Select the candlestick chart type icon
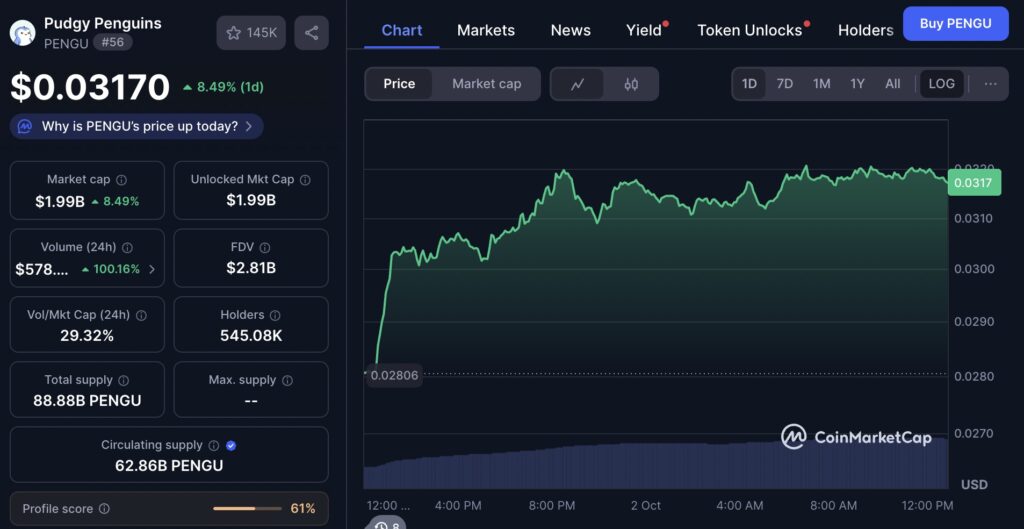Viewport: 1024px width, 529px height. point(631,84)
